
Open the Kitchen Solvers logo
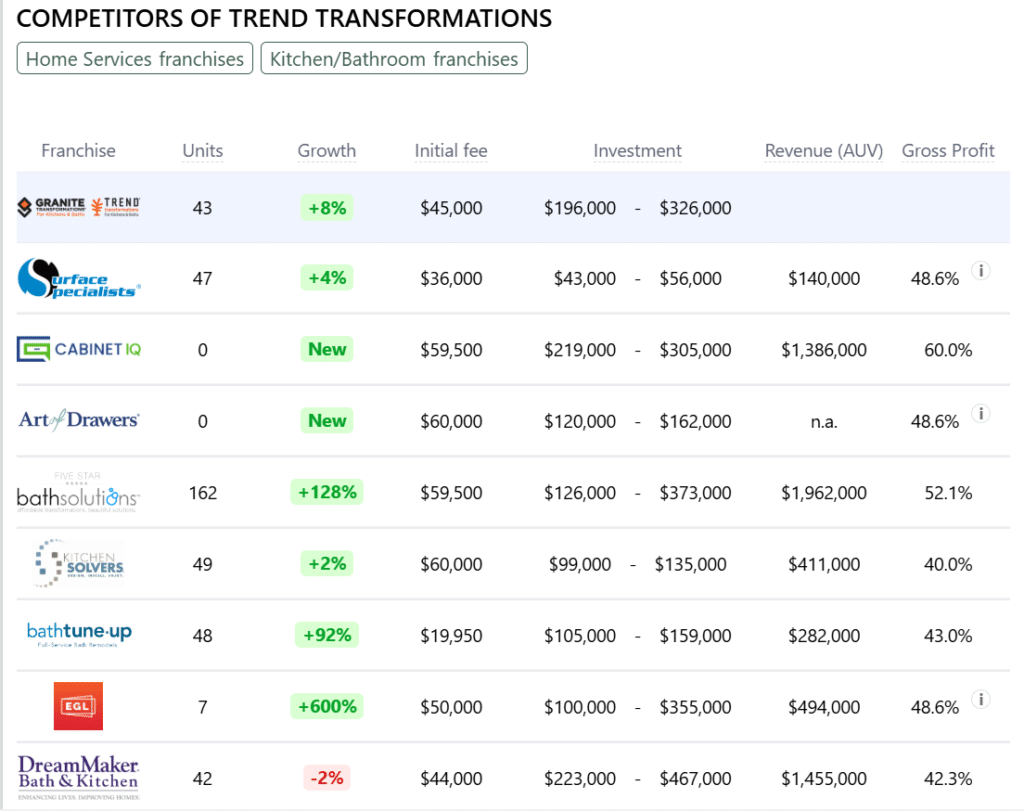point(78,564)
